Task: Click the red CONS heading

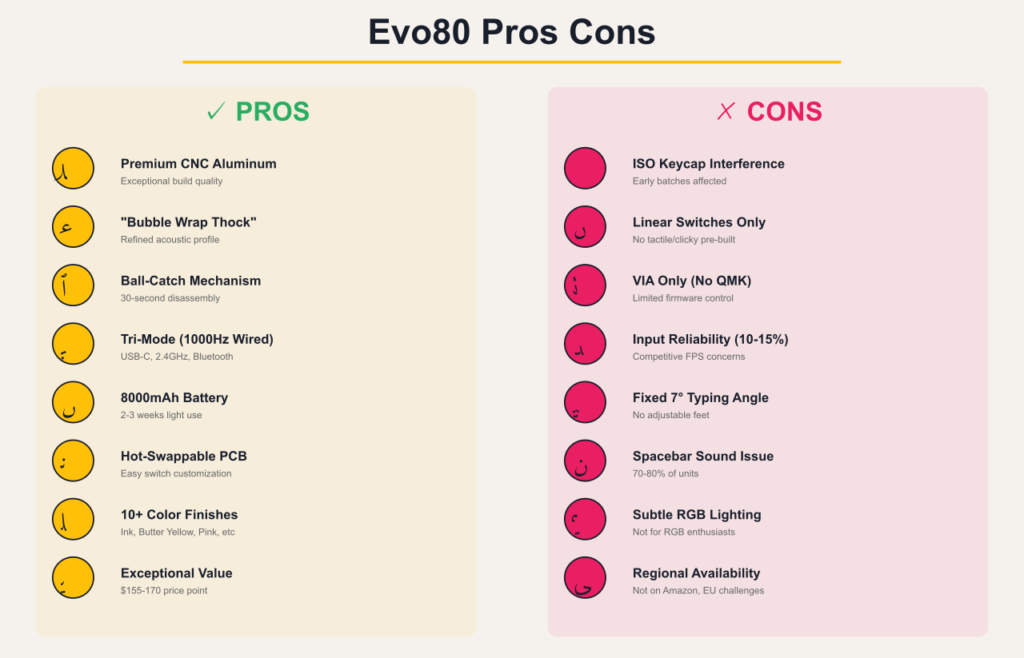Action: click(784, 112)
